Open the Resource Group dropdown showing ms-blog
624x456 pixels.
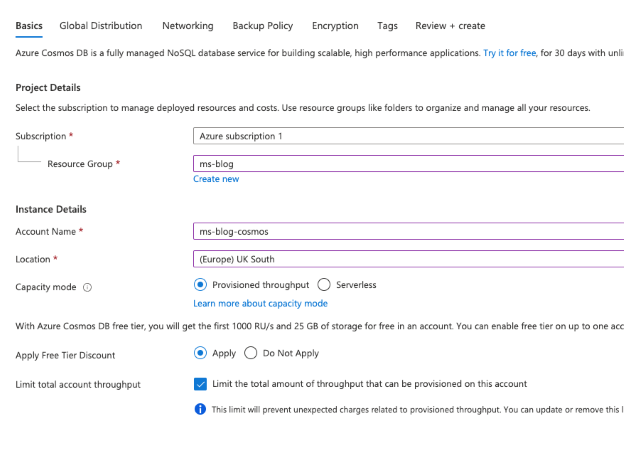pyautogui.click(x=408, y=164)
